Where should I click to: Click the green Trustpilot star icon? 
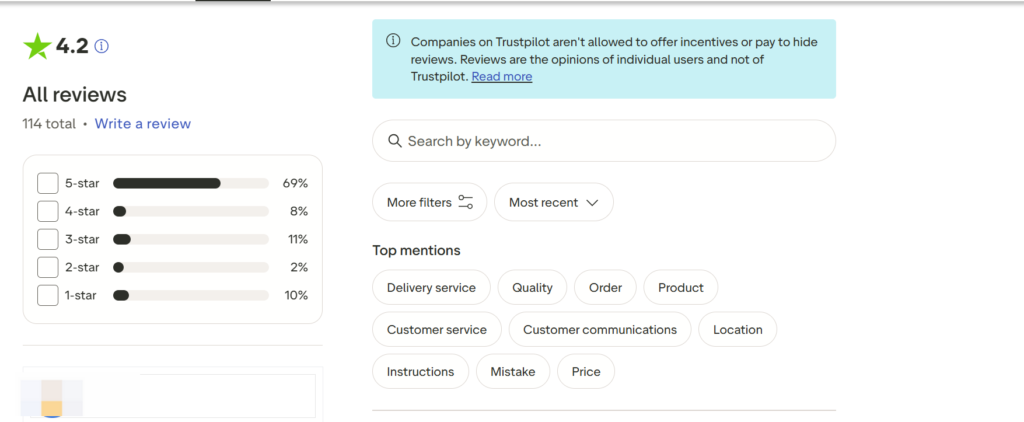coord(38,46)
